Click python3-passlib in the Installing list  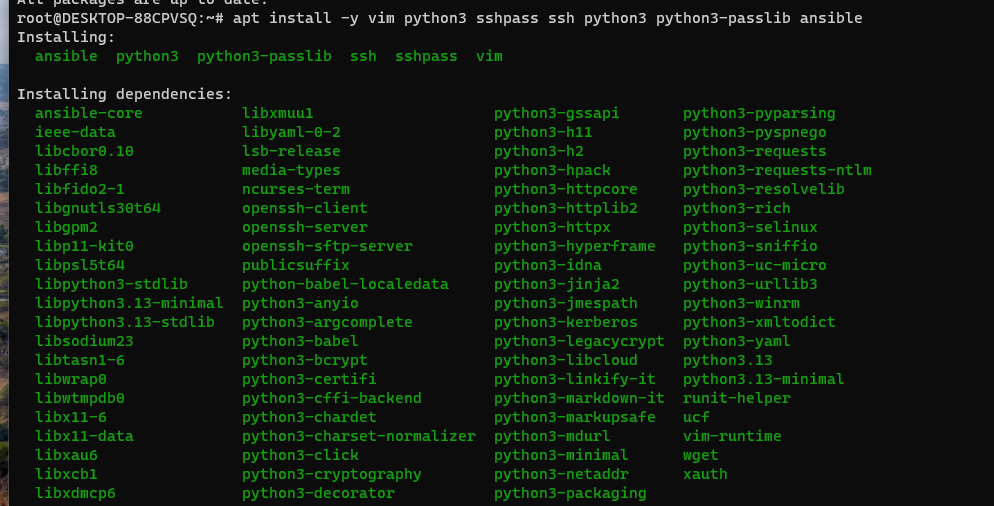point(264,56)
